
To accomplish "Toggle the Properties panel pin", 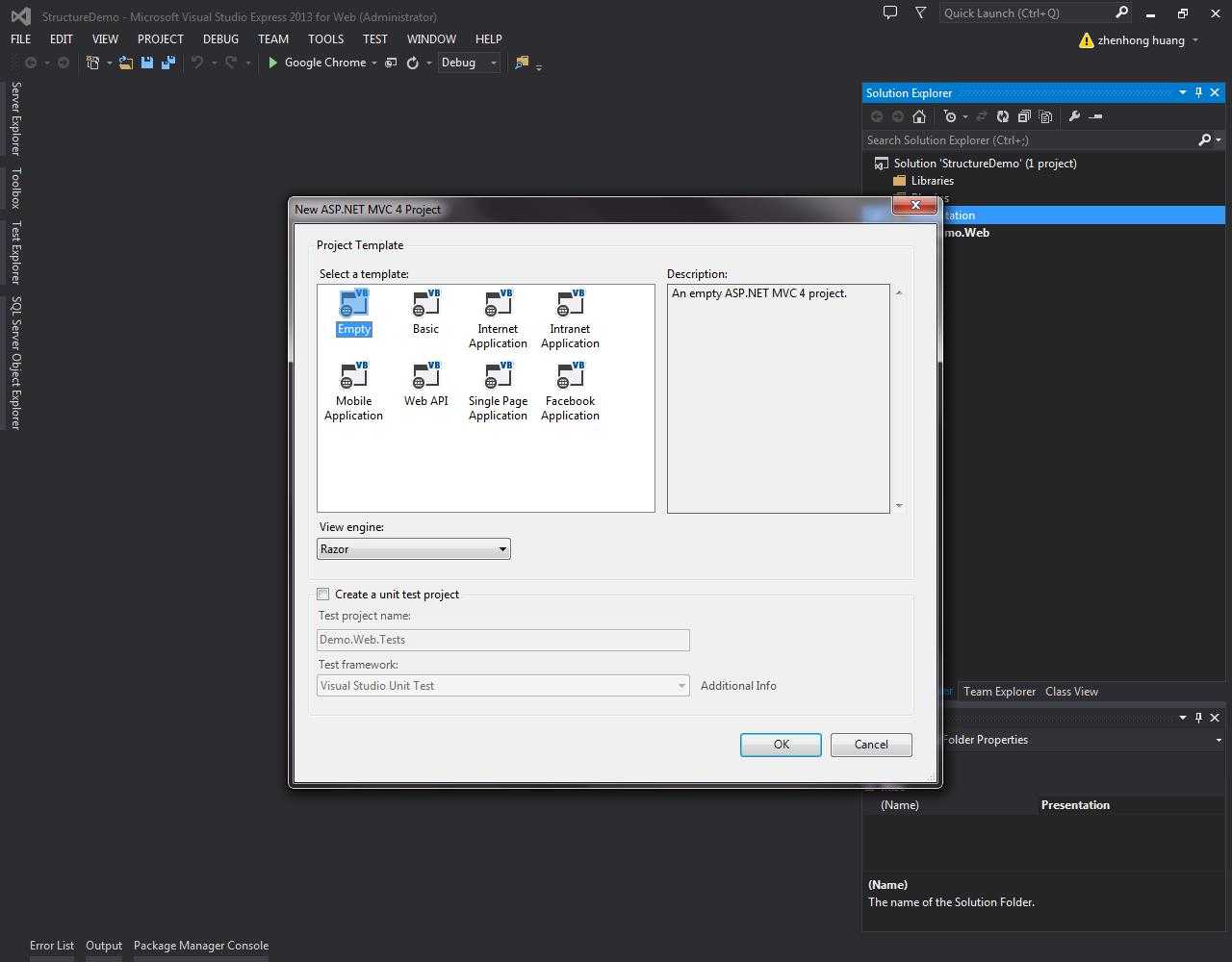I will [1198, 718].
